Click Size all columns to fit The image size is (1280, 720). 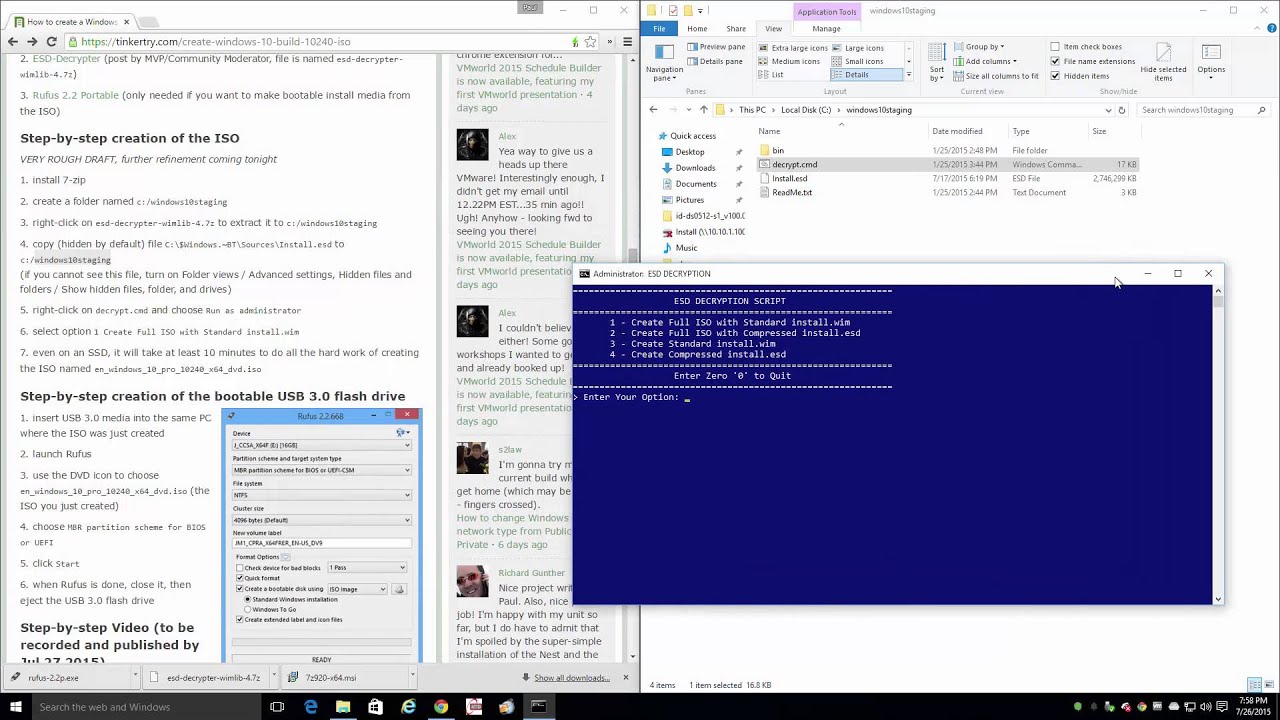click(995, 76)
